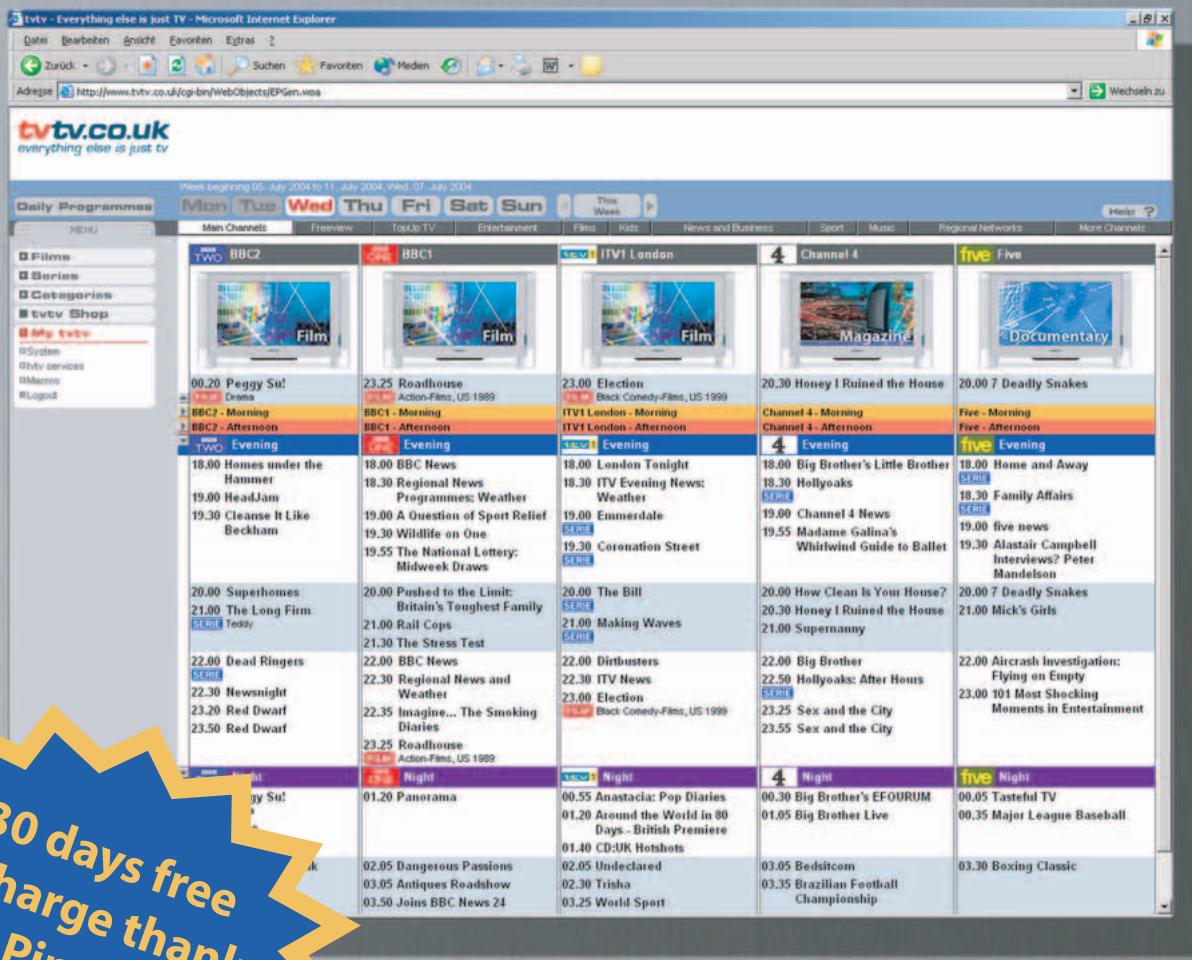Screen dimensions: 1192x960
Task: Open the Medien media panel
Action: (x=401, y=66)
